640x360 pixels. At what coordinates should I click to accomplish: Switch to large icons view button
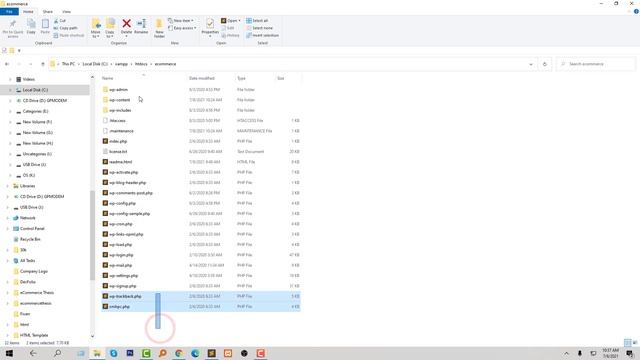click(x=635, y=342)
